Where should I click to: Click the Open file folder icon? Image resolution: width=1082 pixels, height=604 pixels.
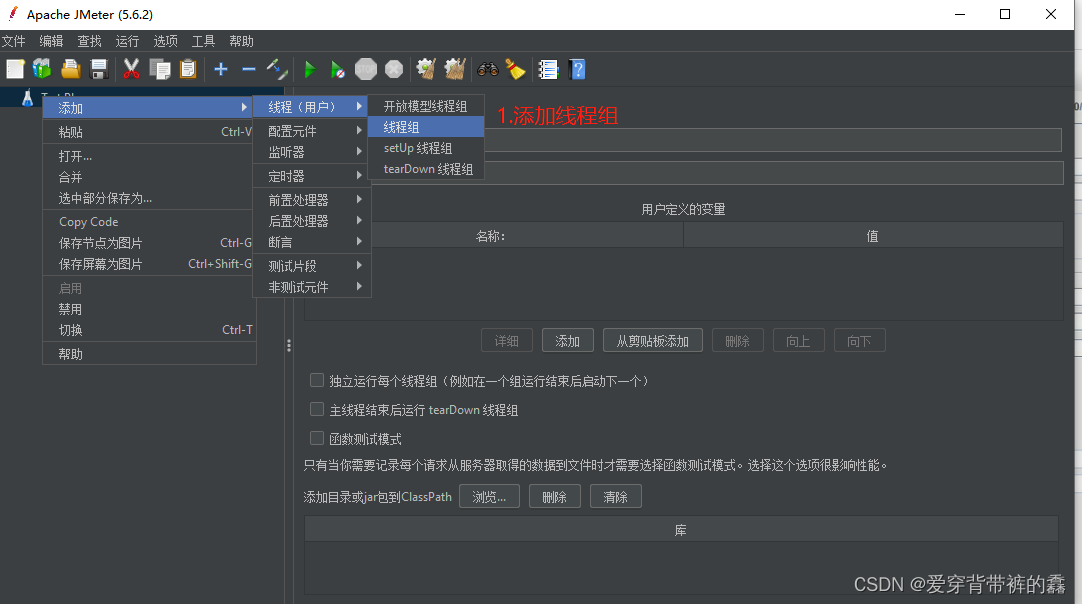[70, 69]
